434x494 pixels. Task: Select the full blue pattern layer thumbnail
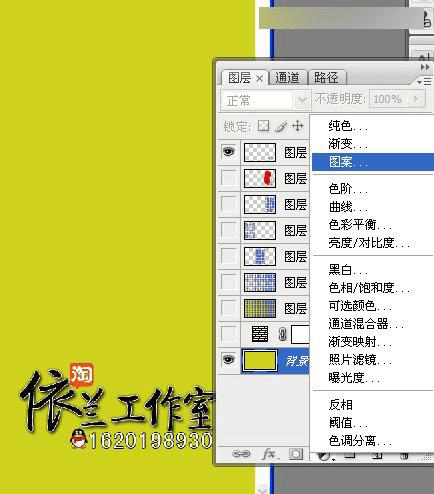[x=260, y=282]
